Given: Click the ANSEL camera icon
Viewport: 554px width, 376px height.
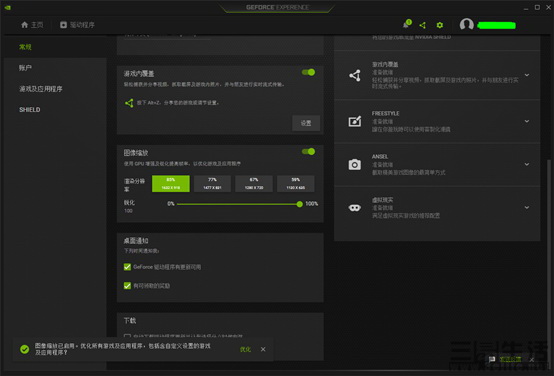Looking at the screenshot, I should tap(355, 165).
